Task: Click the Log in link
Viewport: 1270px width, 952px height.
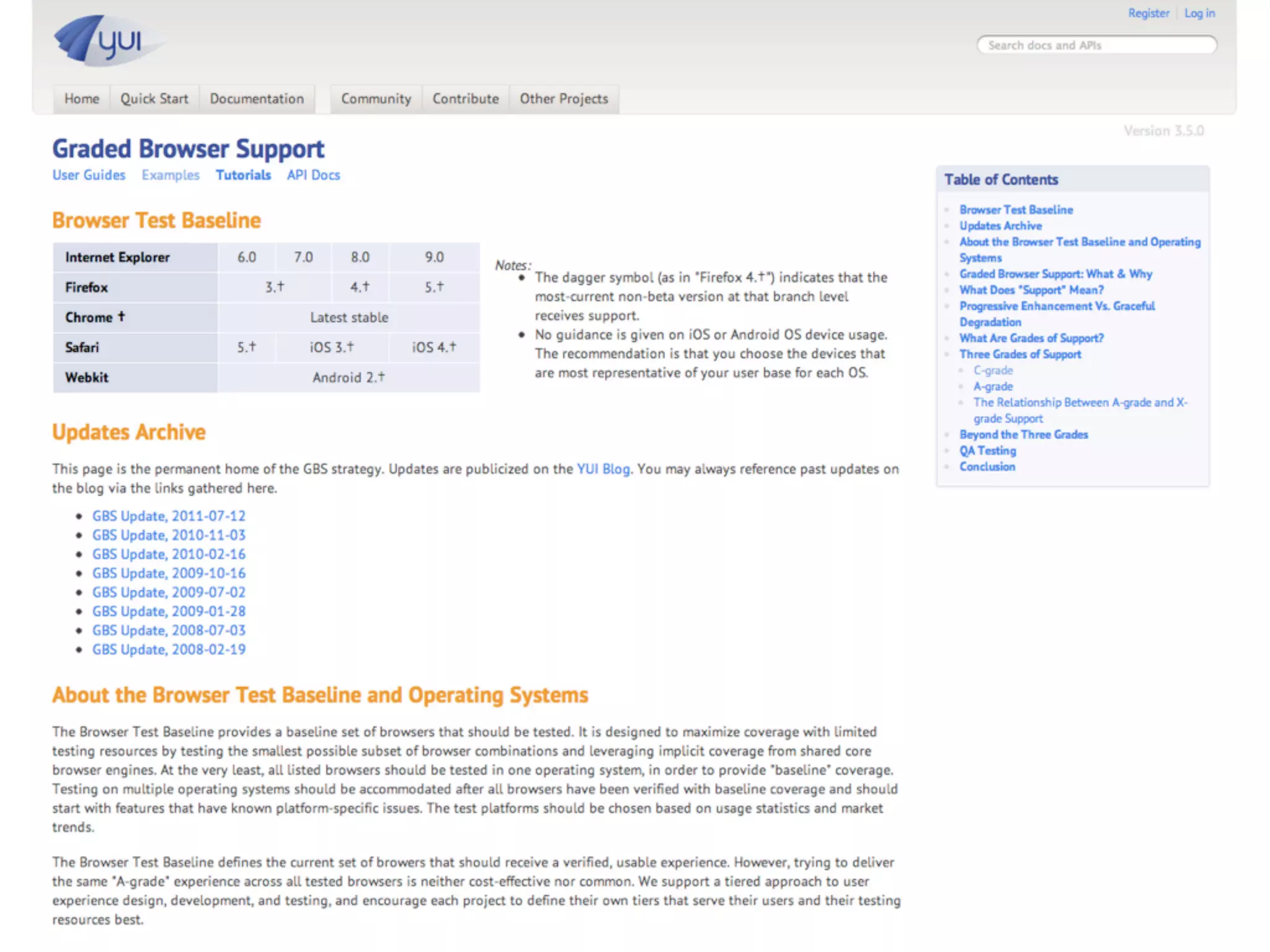Action: click(1199, 13)
